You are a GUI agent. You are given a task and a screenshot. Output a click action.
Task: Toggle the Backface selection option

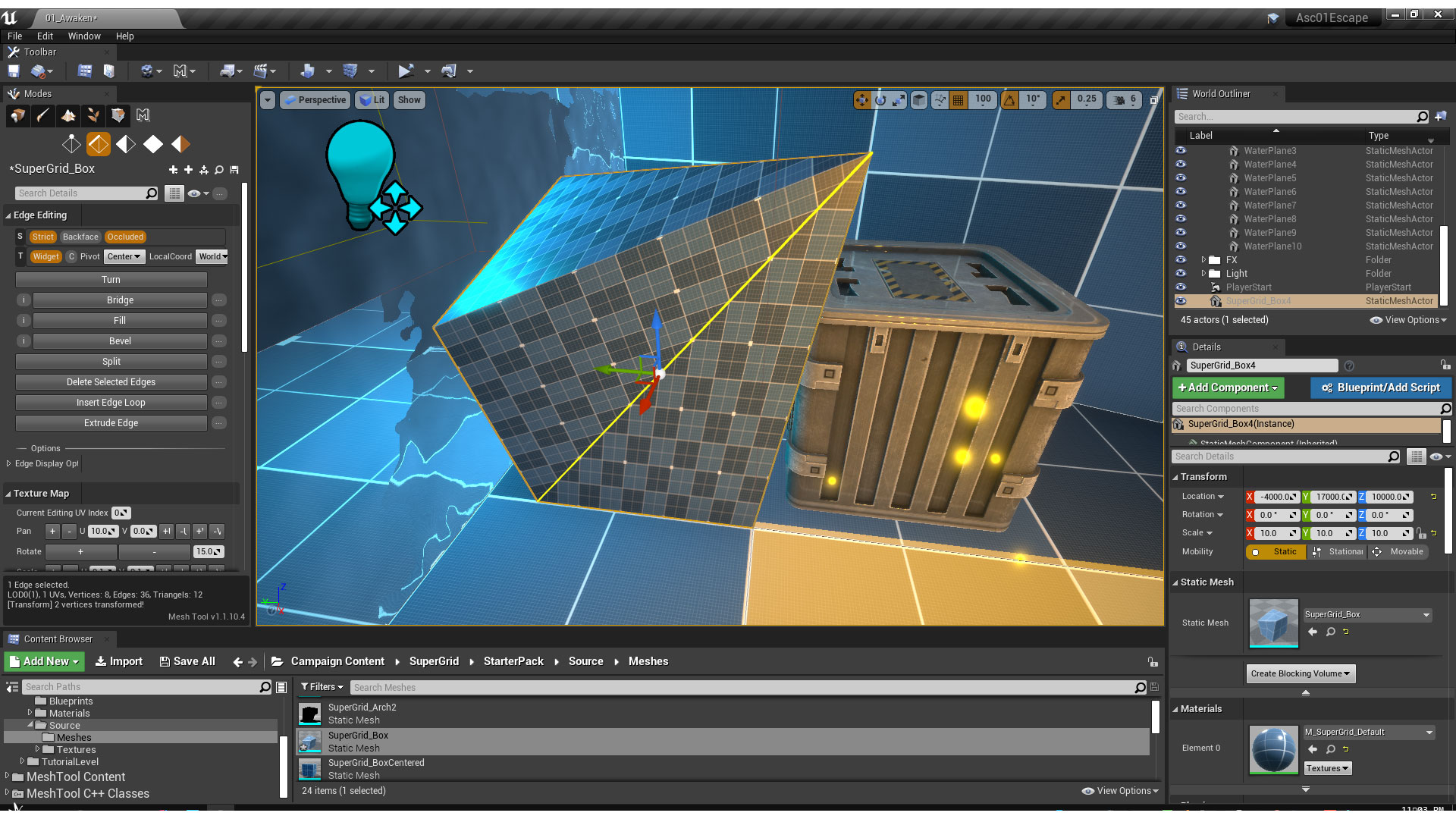coord(80,237)
